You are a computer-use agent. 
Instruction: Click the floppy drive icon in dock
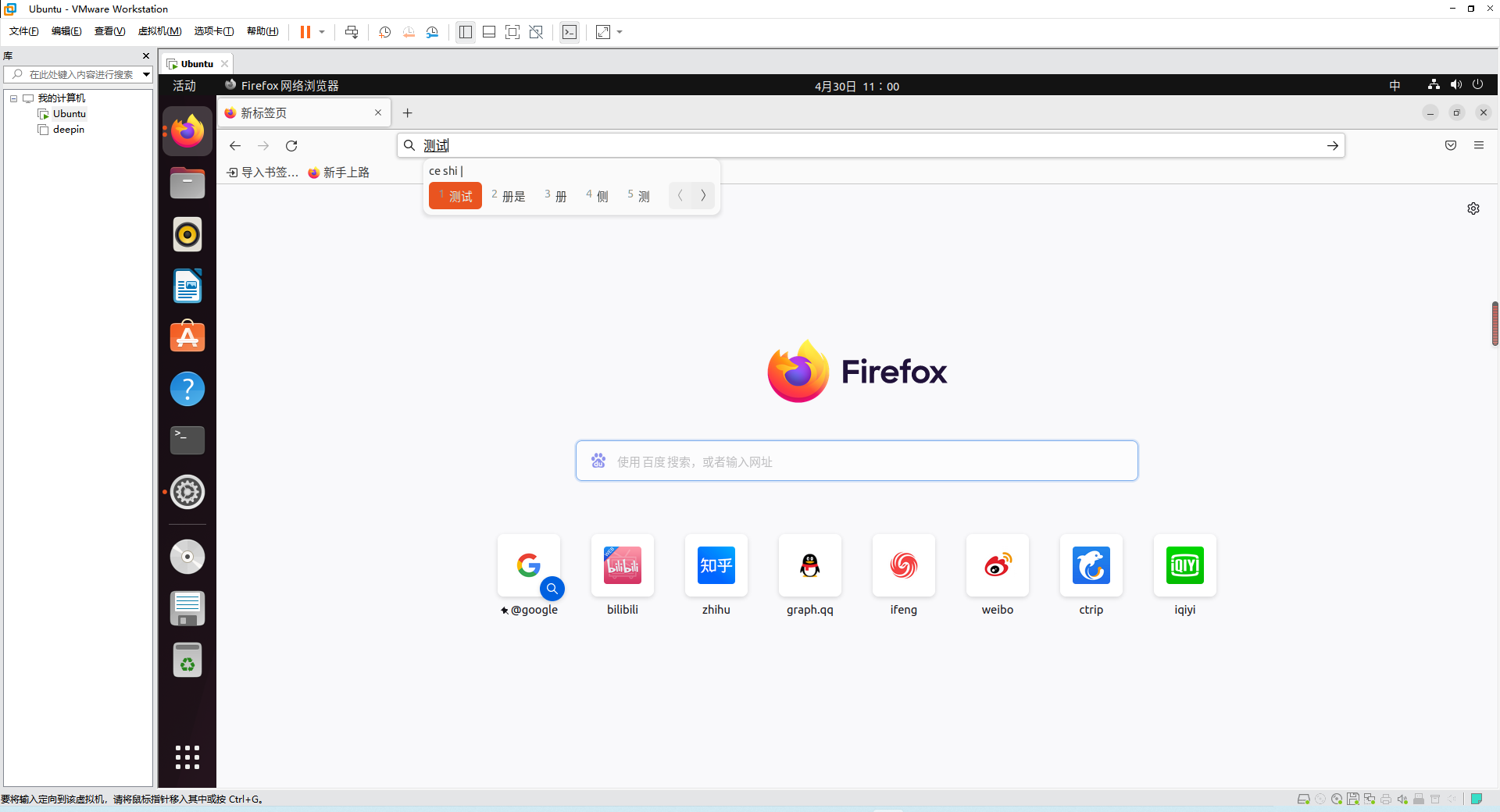[x=187, y=608]
